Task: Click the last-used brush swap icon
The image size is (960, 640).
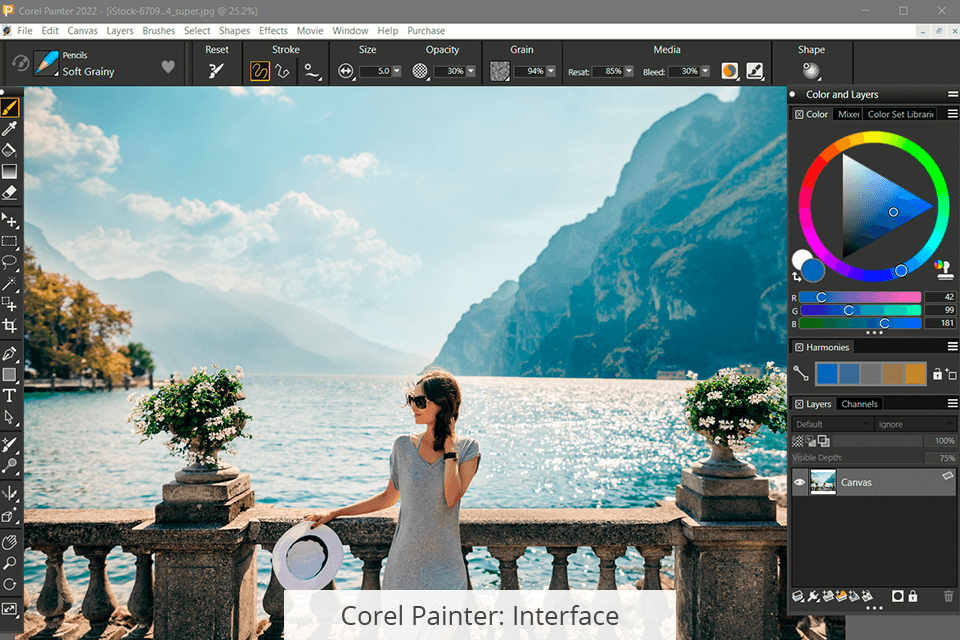Action: [20, 63]
